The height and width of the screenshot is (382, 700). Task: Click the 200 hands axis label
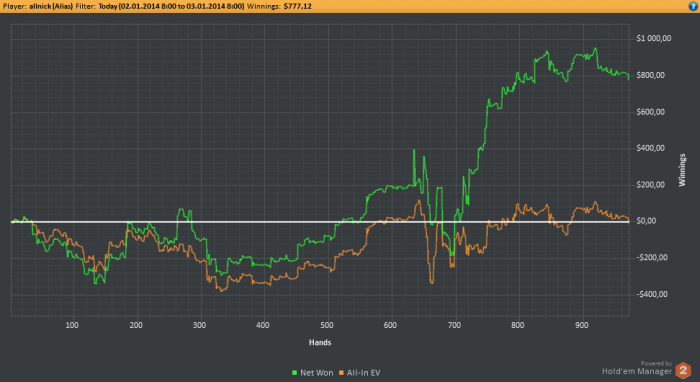tap(136, 325)
